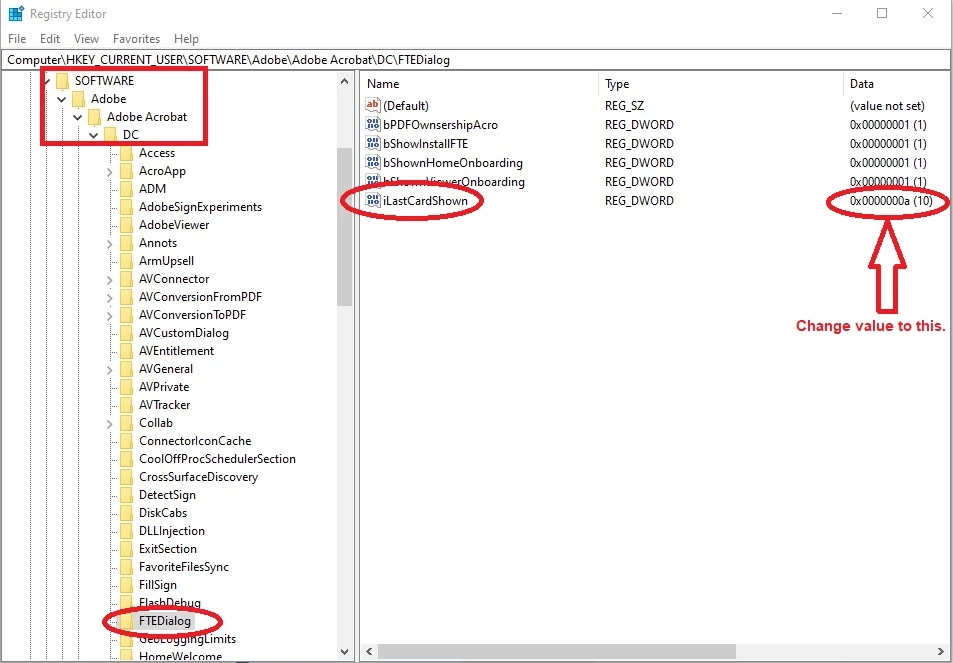Open the File menu
This screenshot has width=953, height=663.
tap(17, 38)
